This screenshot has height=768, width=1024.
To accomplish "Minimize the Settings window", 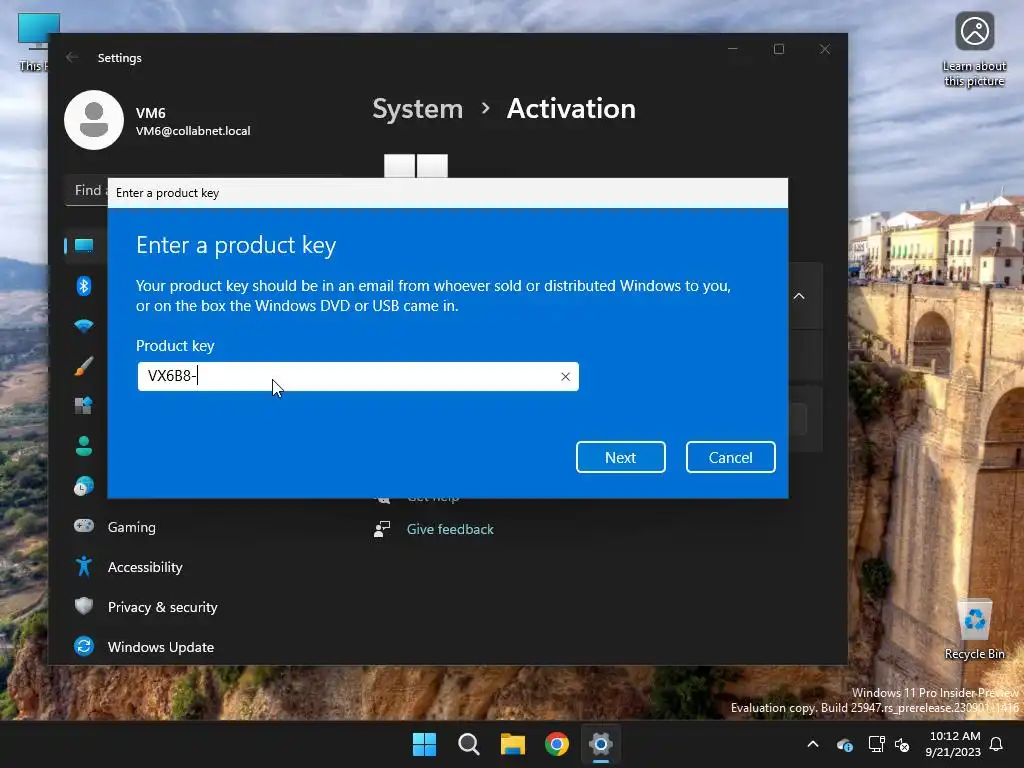I will 733,49.
